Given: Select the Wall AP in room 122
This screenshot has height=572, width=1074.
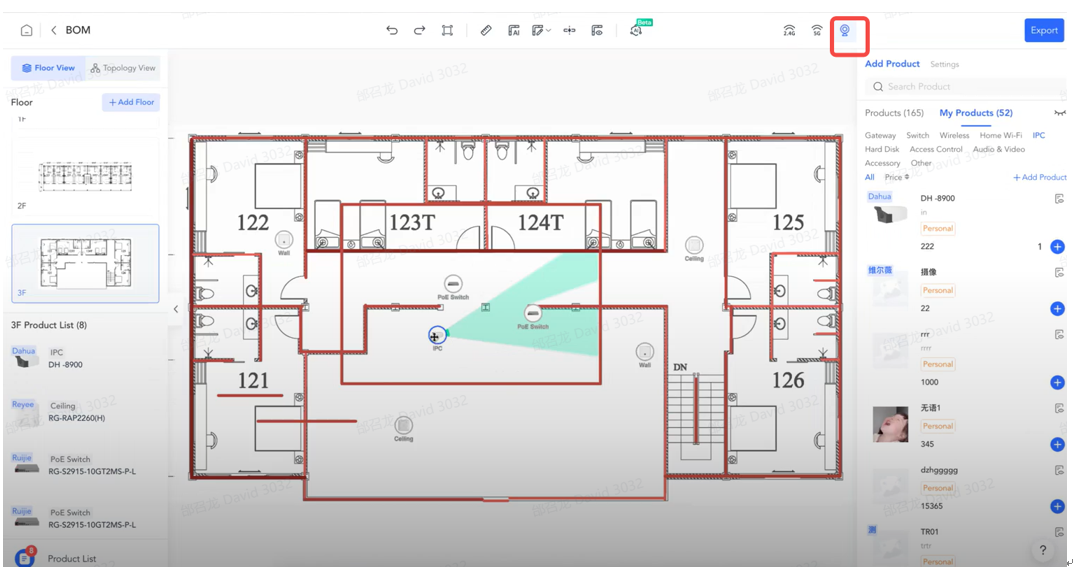Looking at the screenshot, I should click(284, 240).
